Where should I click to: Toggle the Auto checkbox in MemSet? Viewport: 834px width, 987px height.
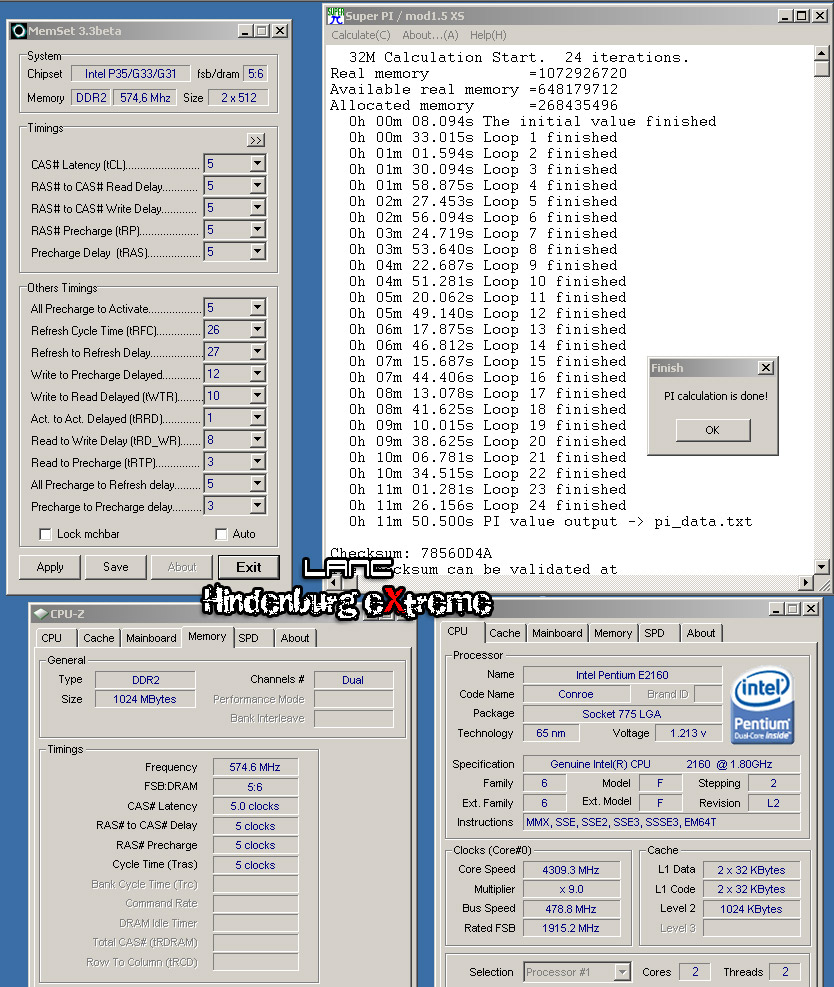click(221, 534)
